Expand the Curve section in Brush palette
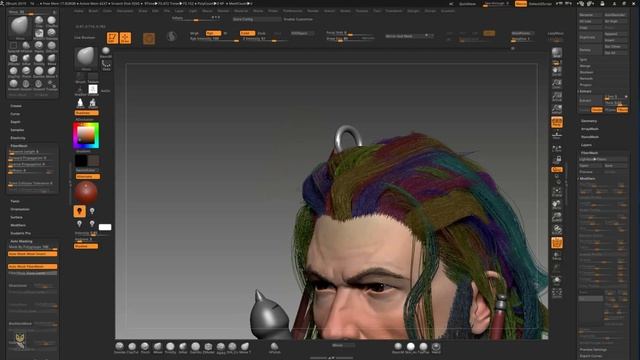 [15, 114]
